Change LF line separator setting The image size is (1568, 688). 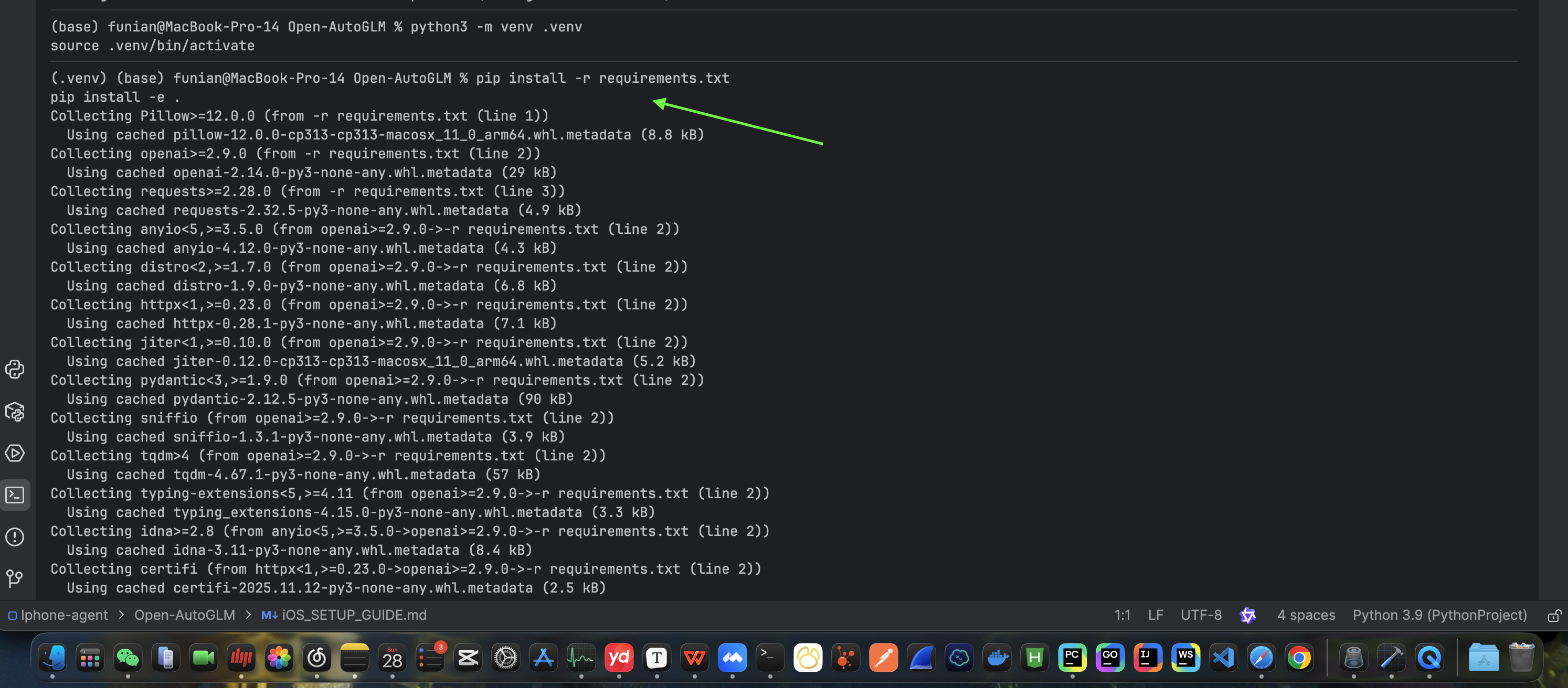point(1156,615)
